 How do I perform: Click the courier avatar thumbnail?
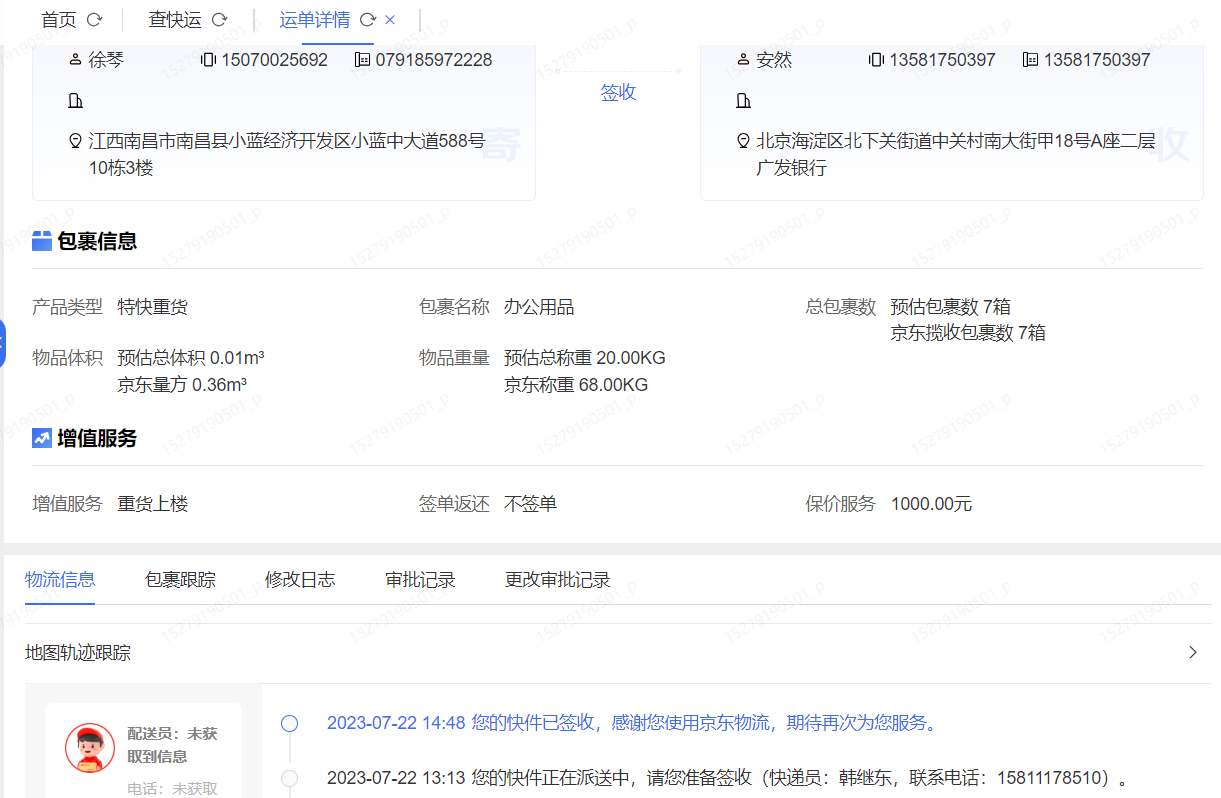[x=90, y=748]
